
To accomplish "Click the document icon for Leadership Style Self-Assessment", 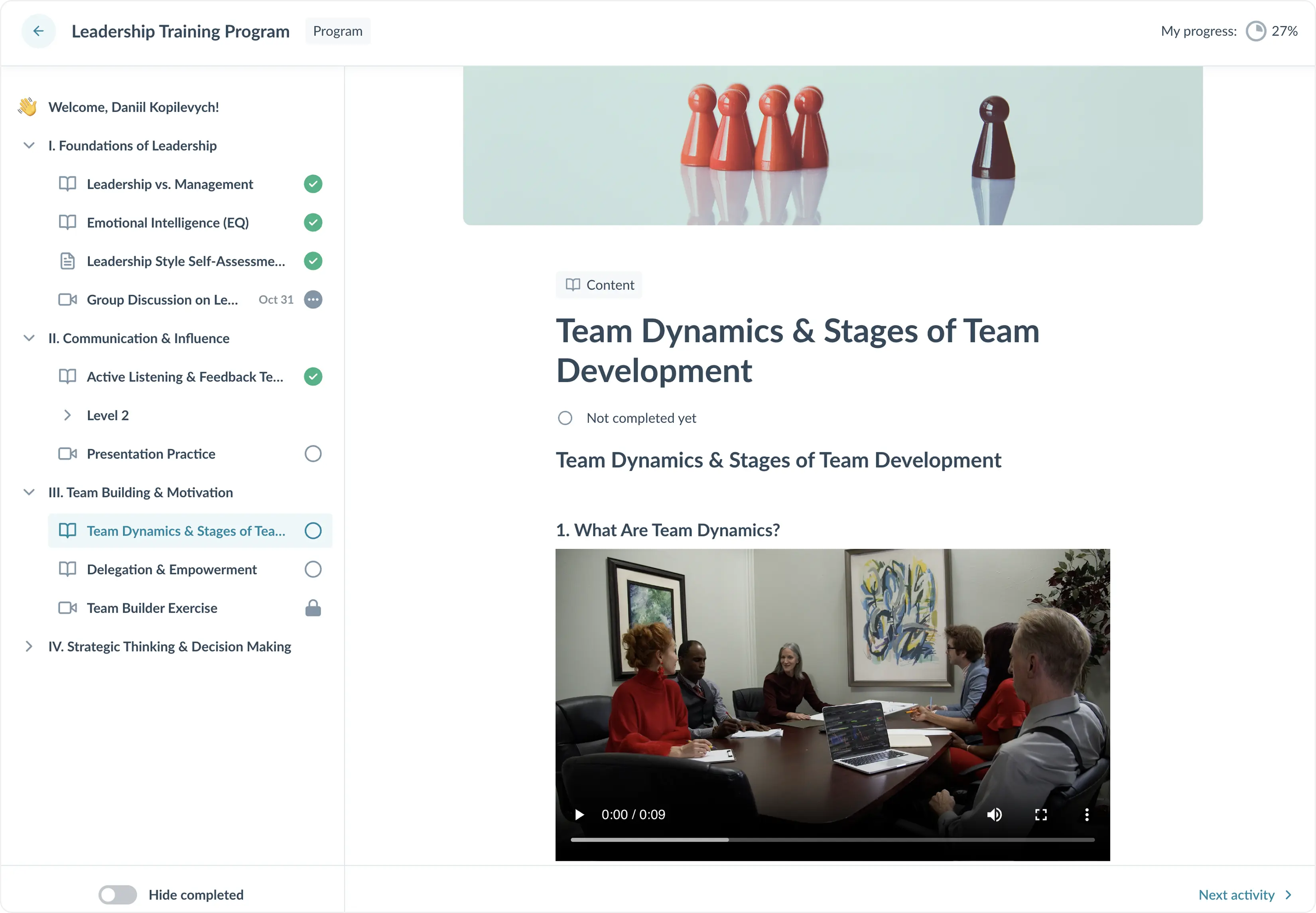I will 67,261.
